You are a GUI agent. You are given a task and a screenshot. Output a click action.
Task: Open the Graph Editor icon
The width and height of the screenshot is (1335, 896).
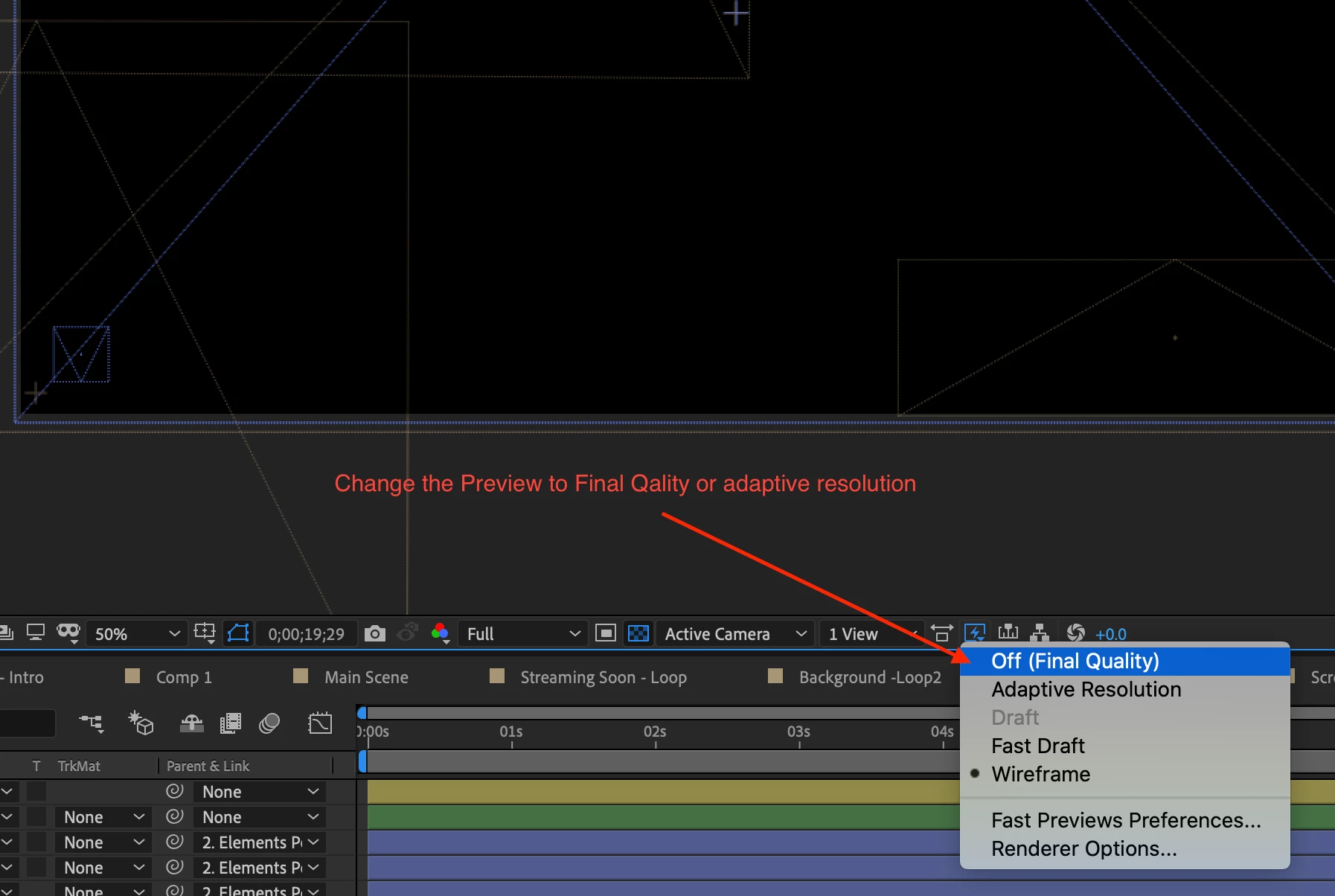pos(320,723)
